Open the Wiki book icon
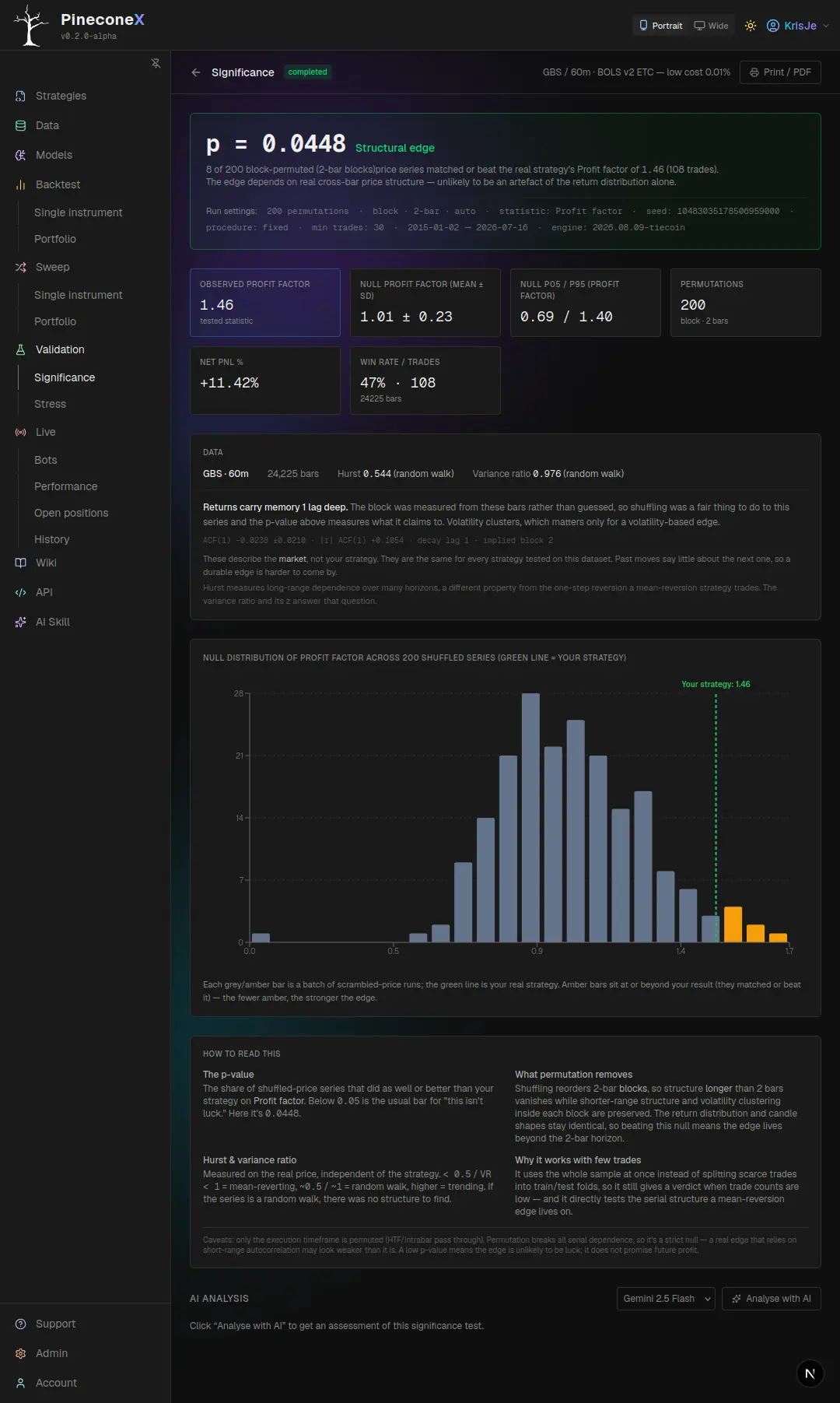This screenshot has height=1403, width=840. coord(21,563)
